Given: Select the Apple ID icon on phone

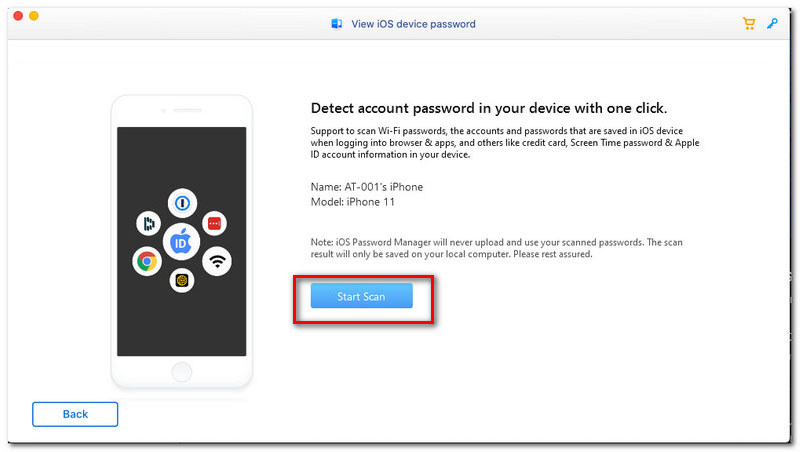Looking at the screenshot, I should click(181, 242).
